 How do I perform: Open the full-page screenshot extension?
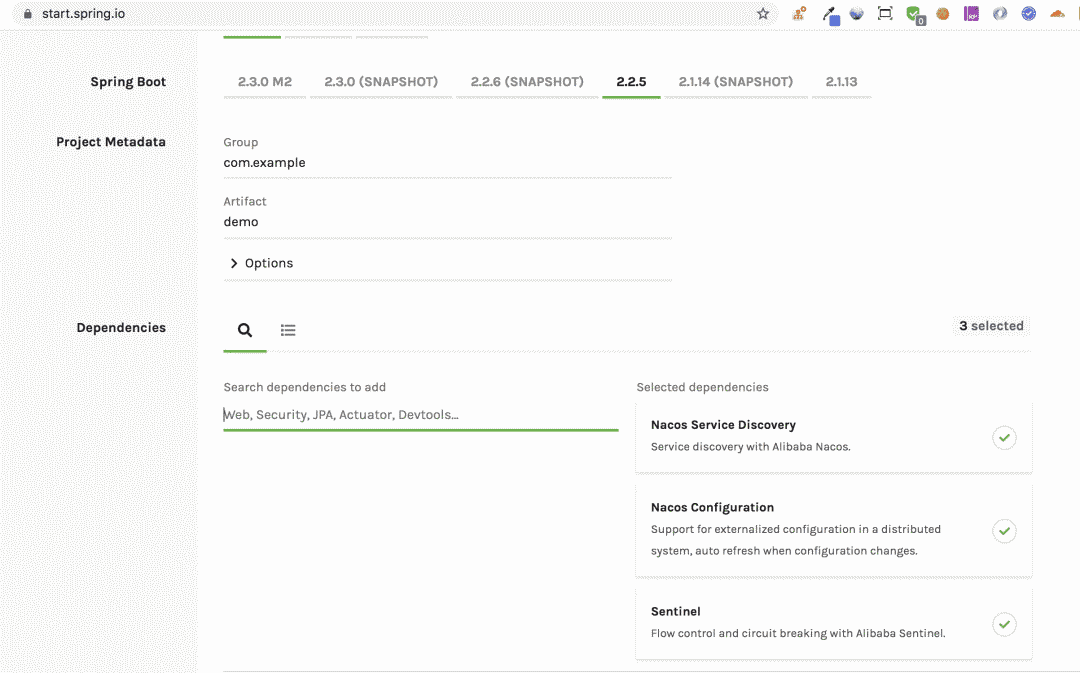[x=885, y=14]
